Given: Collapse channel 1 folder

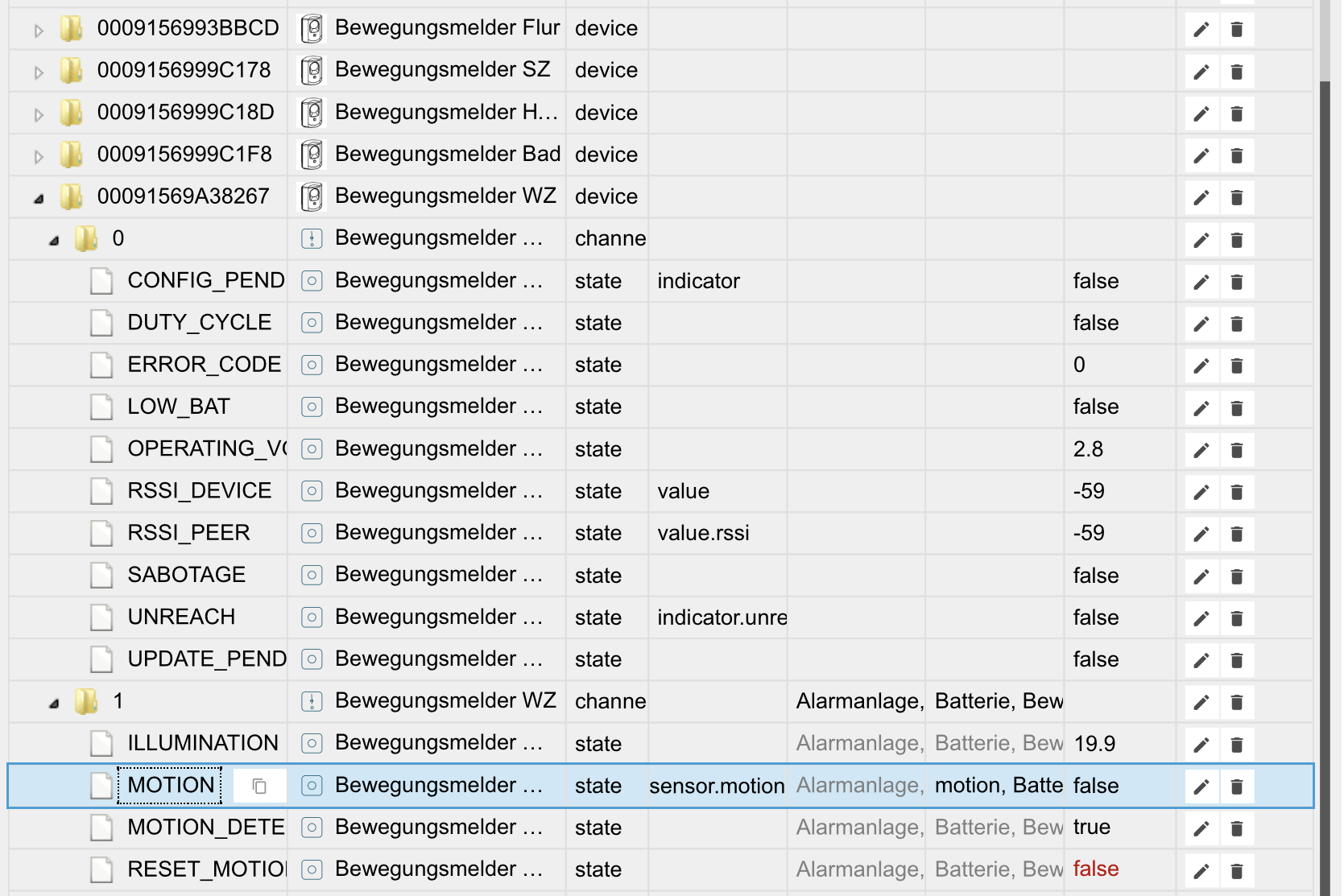Looking at the screenshot, I should tap(54, 703).
